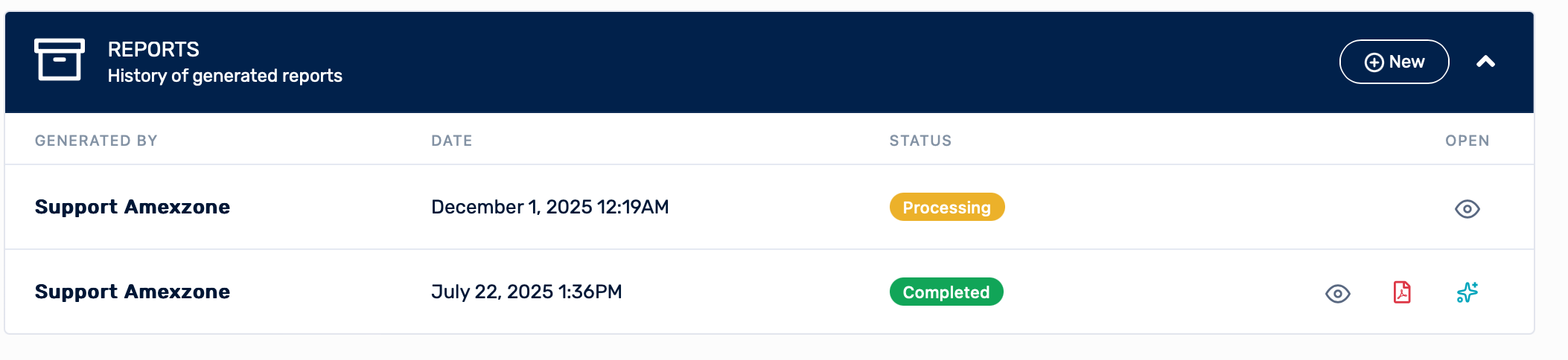The height and width of the screenshot is (360, 1568).
Task: Click the December 1, 2025 12:19AM date
Action: point(549,207)
